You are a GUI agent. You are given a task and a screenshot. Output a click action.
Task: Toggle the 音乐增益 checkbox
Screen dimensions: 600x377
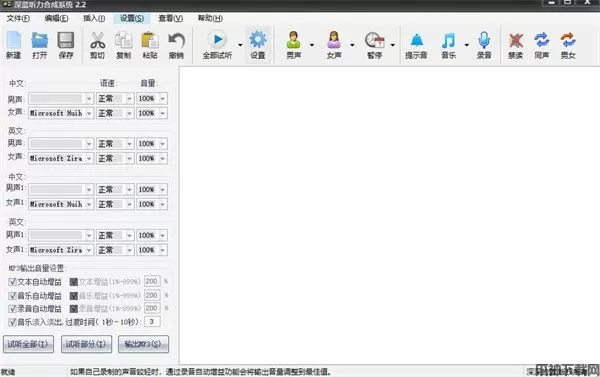(73, 296)
